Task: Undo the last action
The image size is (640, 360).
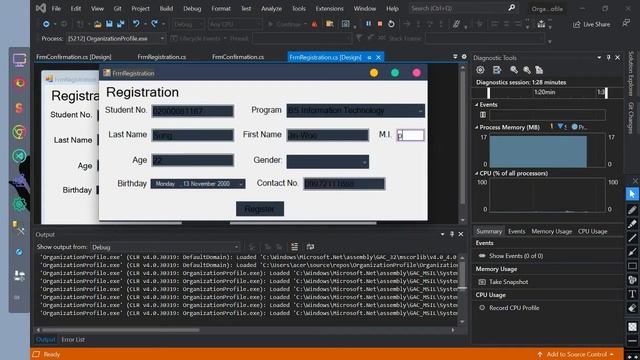Action: point(136,24)
